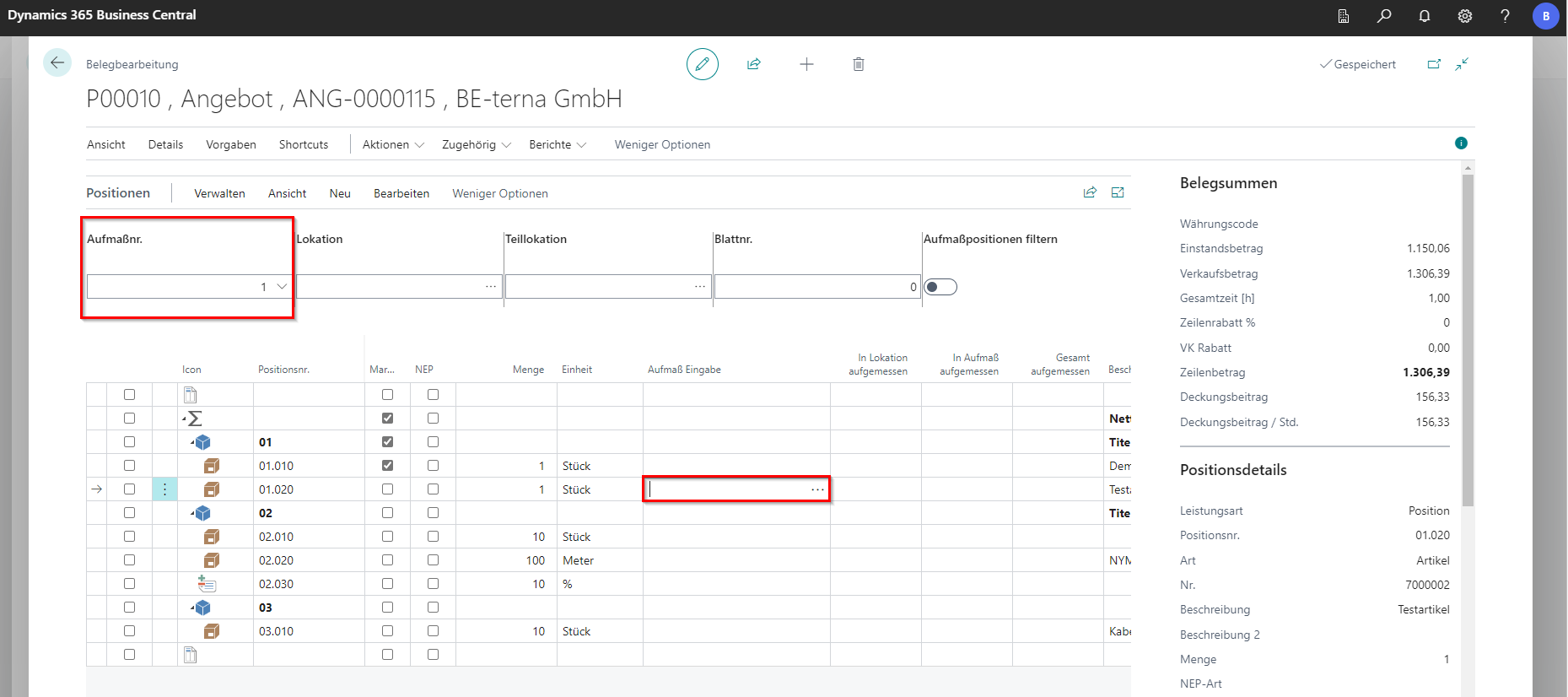Screen dimensions: 1568x697
Task: Open the notifications bell
Action: coord(1425,16)
